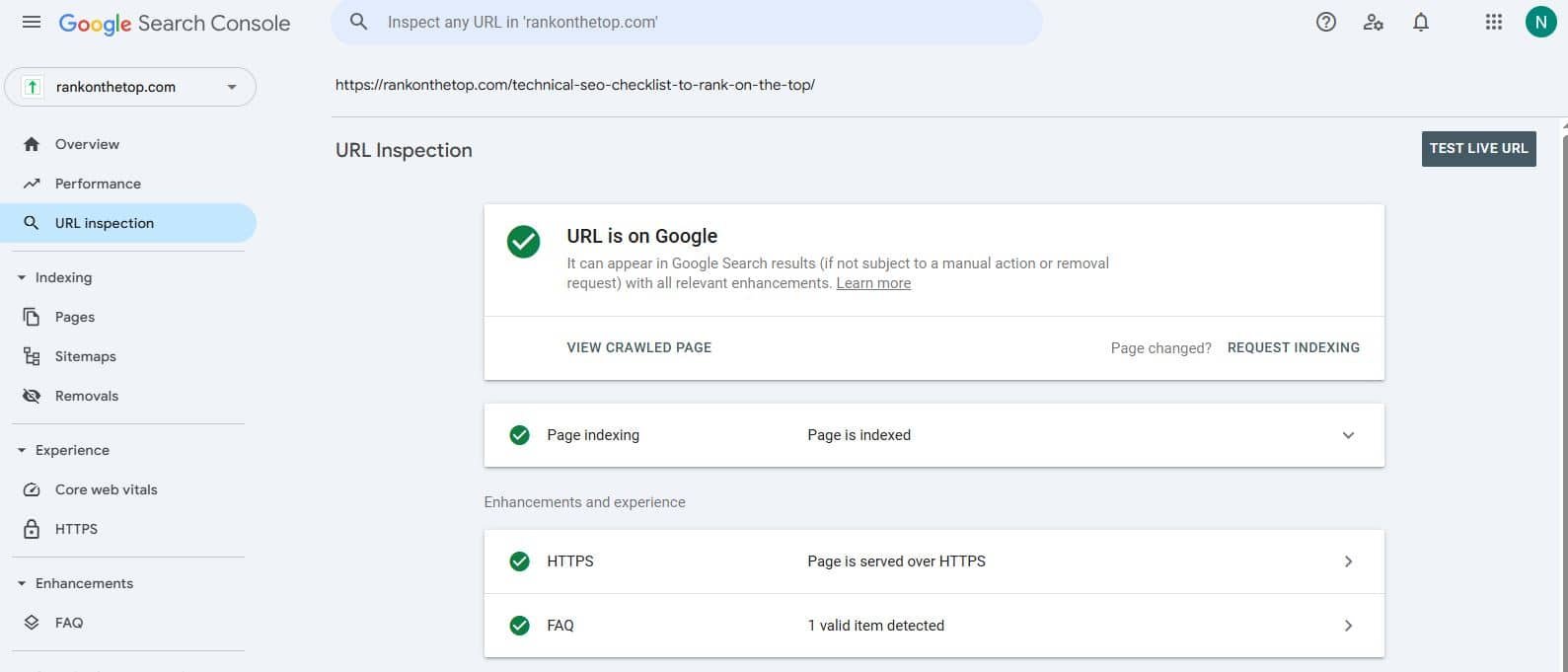Click the green check beside URL is on Google

[x=523, y=242]
